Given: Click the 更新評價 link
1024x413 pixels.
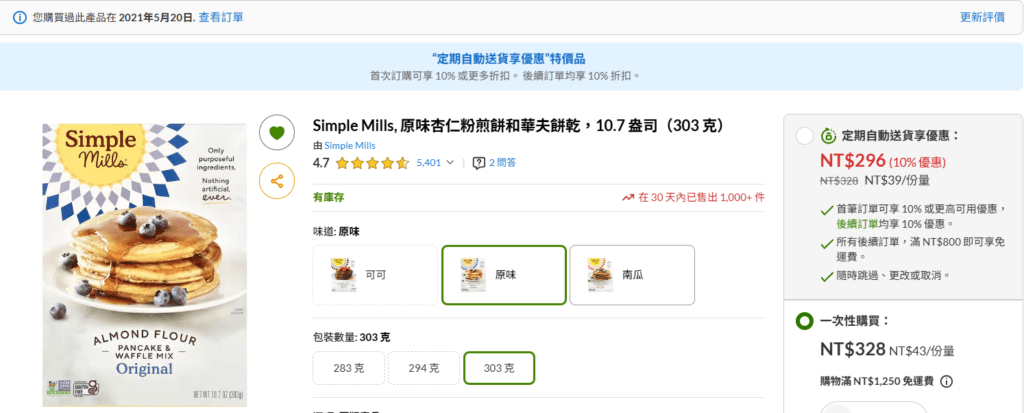Looking at the screenshot, I should tap(982, 17).
